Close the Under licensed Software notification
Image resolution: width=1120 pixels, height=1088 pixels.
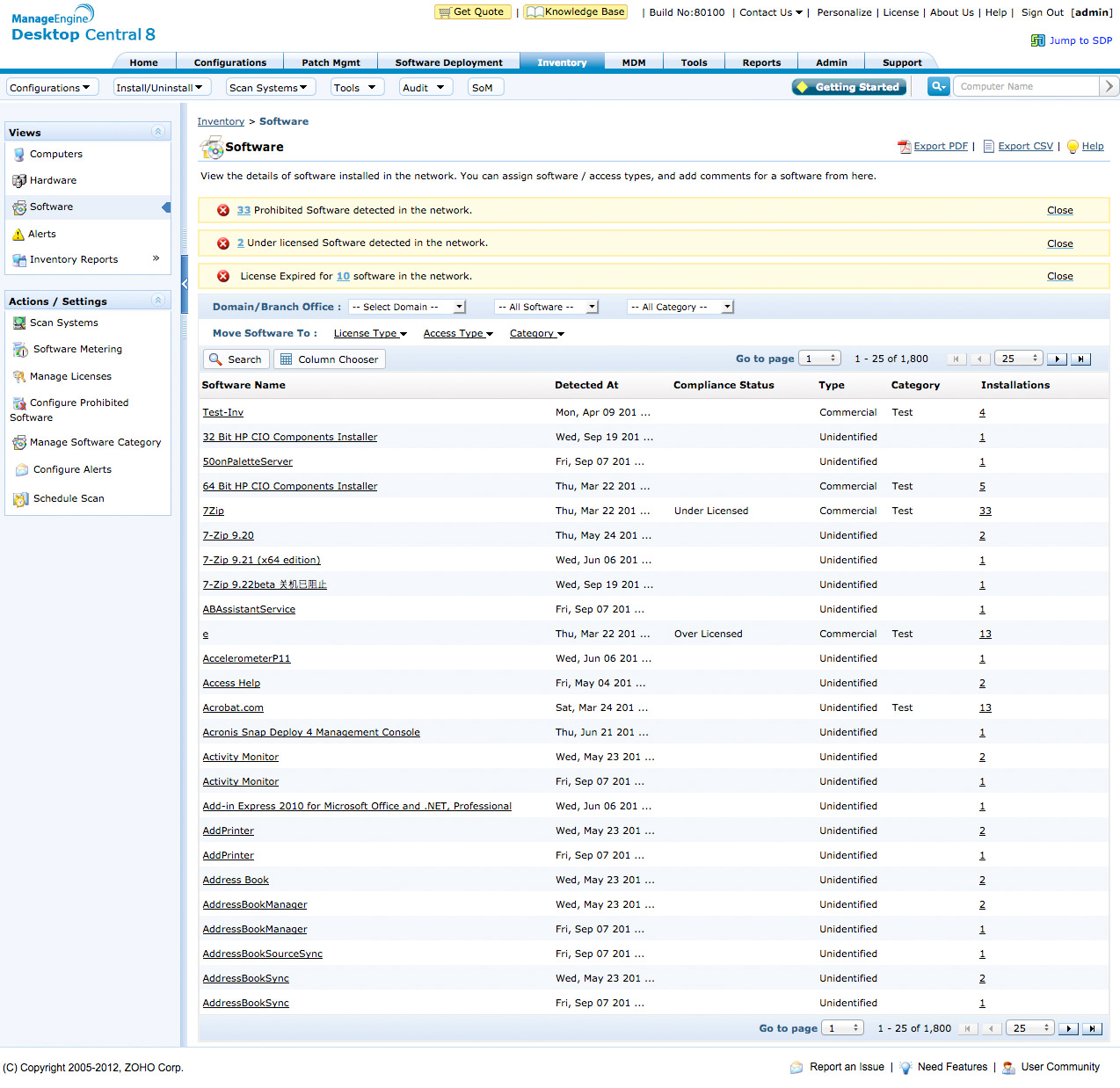(1060, 243)
